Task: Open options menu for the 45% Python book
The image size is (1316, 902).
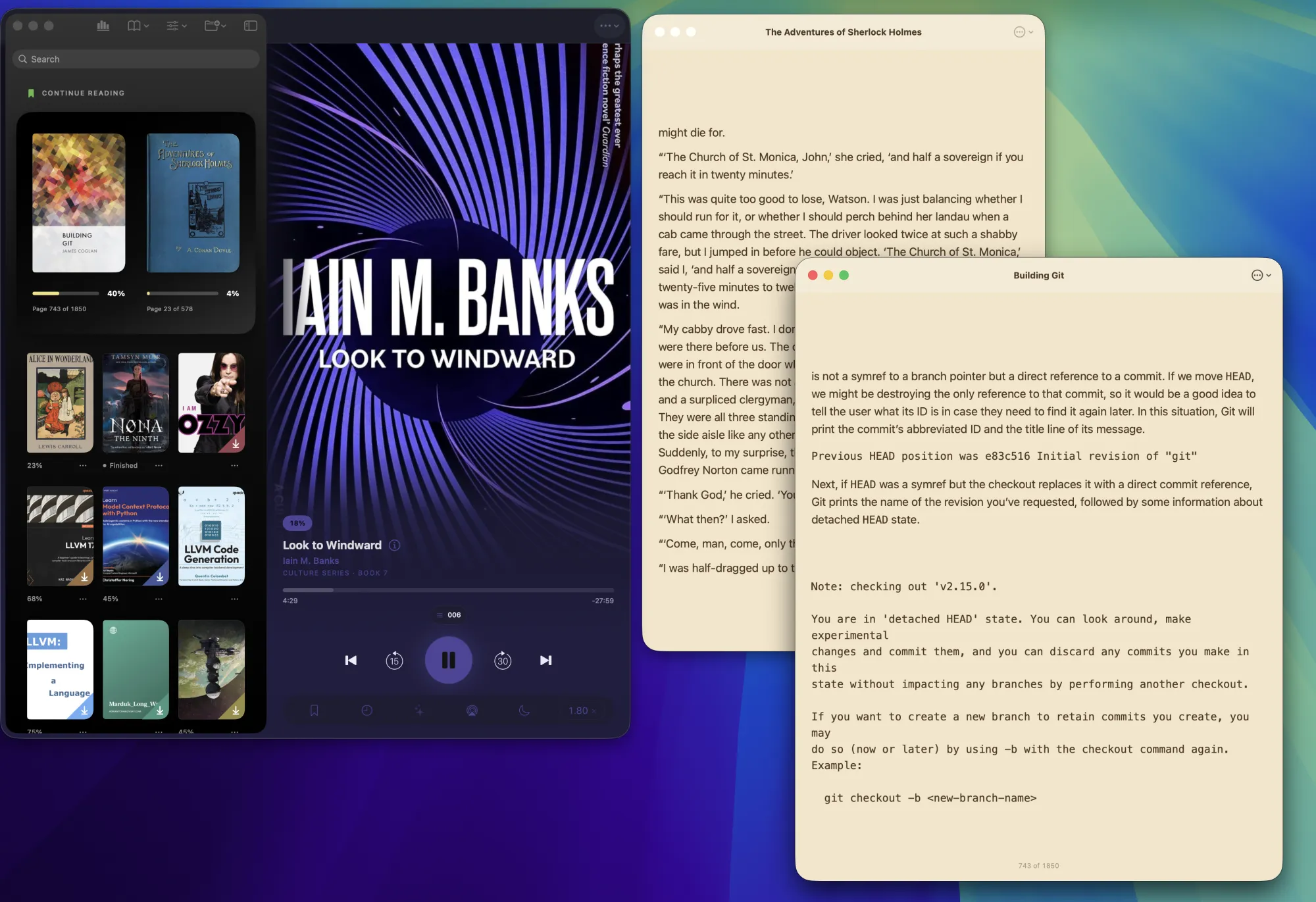Action: [x=159, y=599]
